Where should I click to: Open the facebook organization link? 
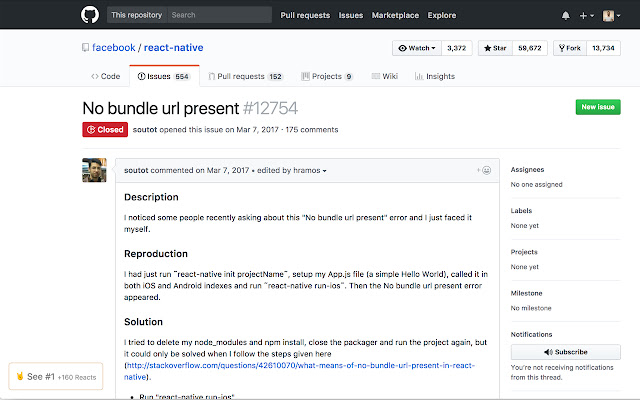point(113,47)
